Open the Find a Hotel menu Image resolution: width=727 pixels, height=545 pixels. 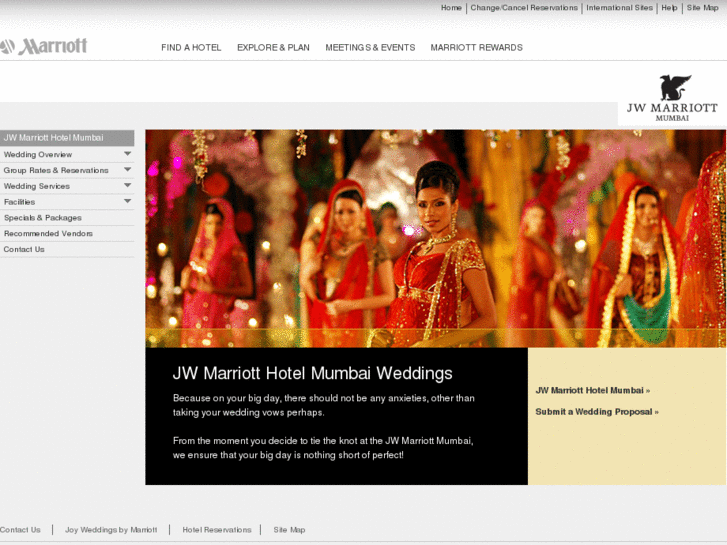tap(191, 48)
